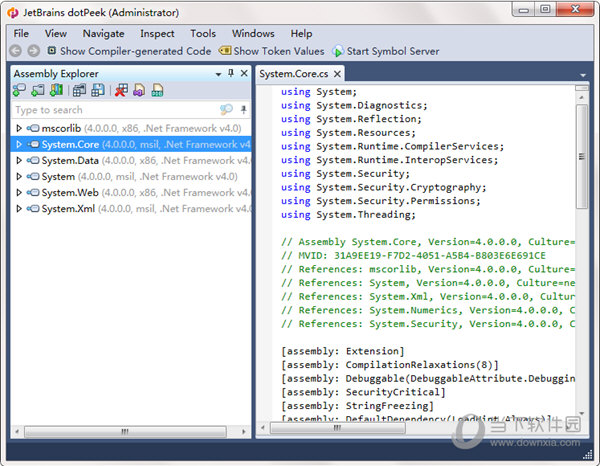Open the Inspect menu

(x=157, y=34)
